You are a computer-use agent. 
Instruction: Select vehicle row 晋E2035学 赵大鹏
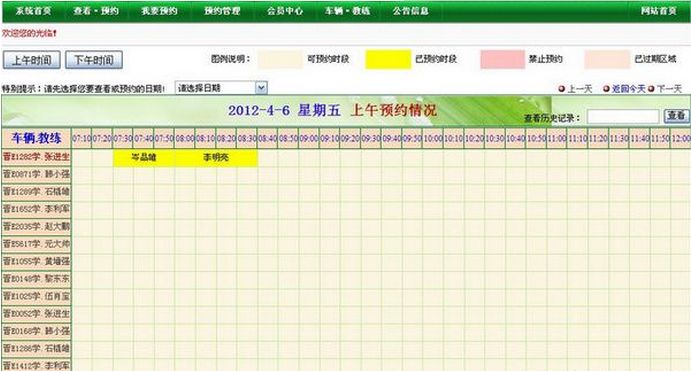36,226
